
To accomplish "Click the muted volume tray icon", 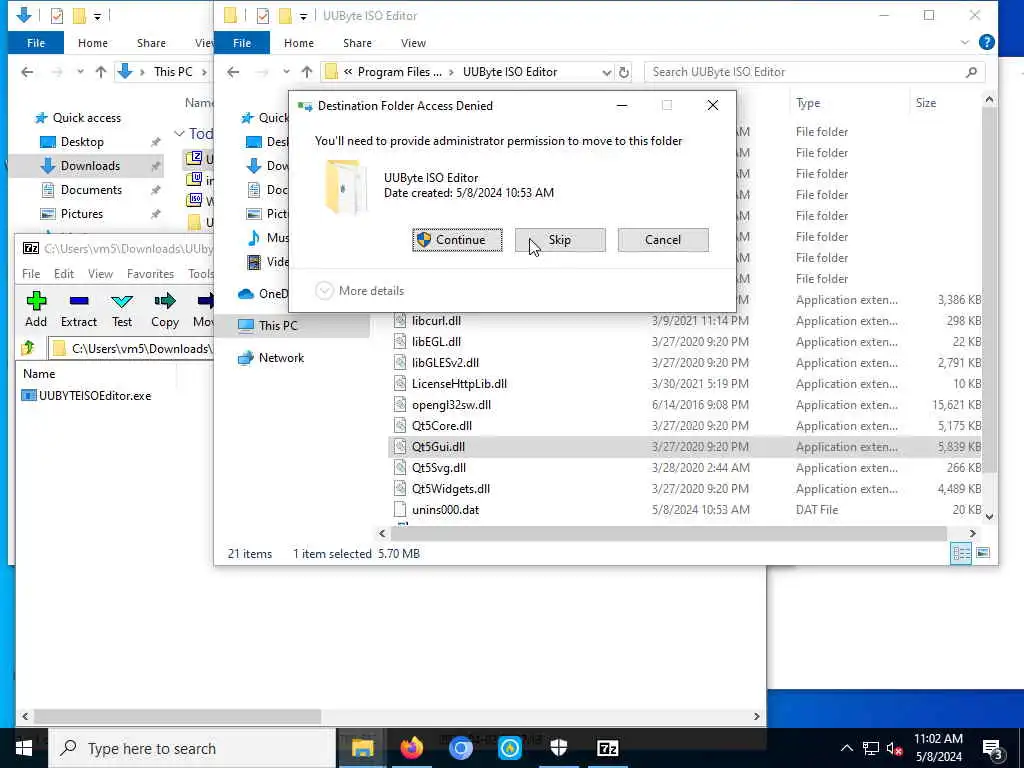I will 894,748.
